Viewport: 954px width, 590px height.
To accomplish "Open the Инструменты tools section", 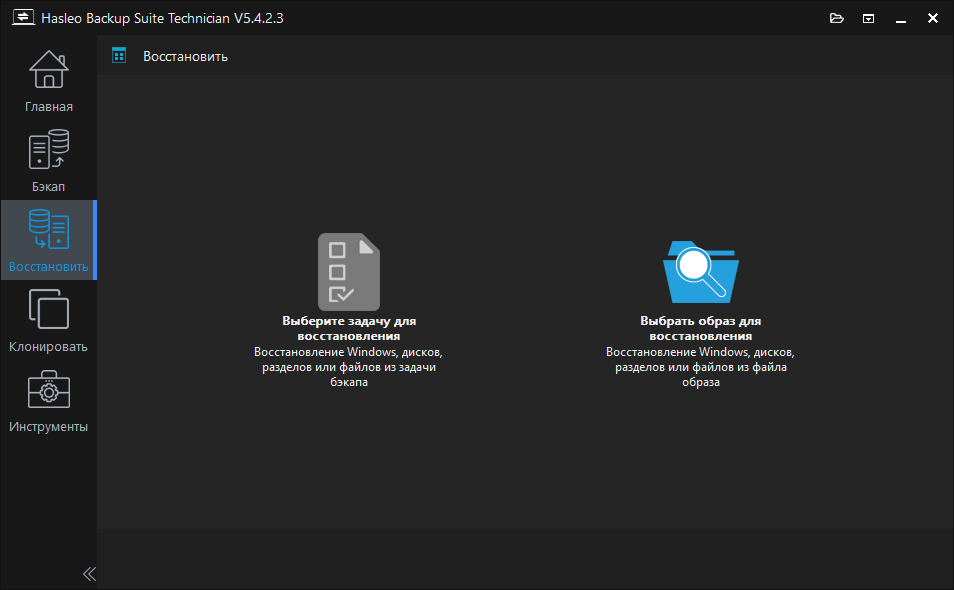I will tap(49, 401).
